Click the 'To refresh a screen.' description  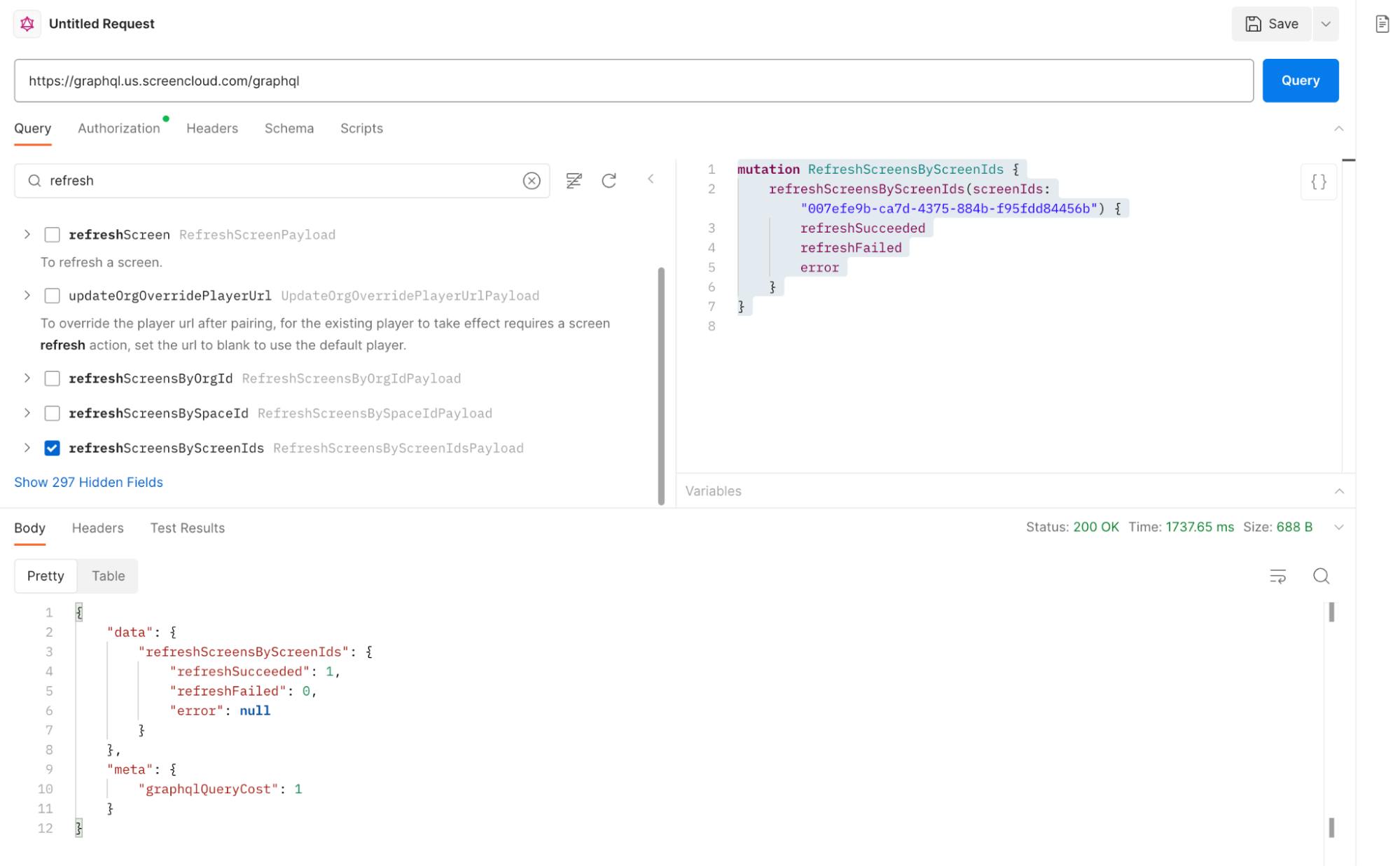(101, 263)
